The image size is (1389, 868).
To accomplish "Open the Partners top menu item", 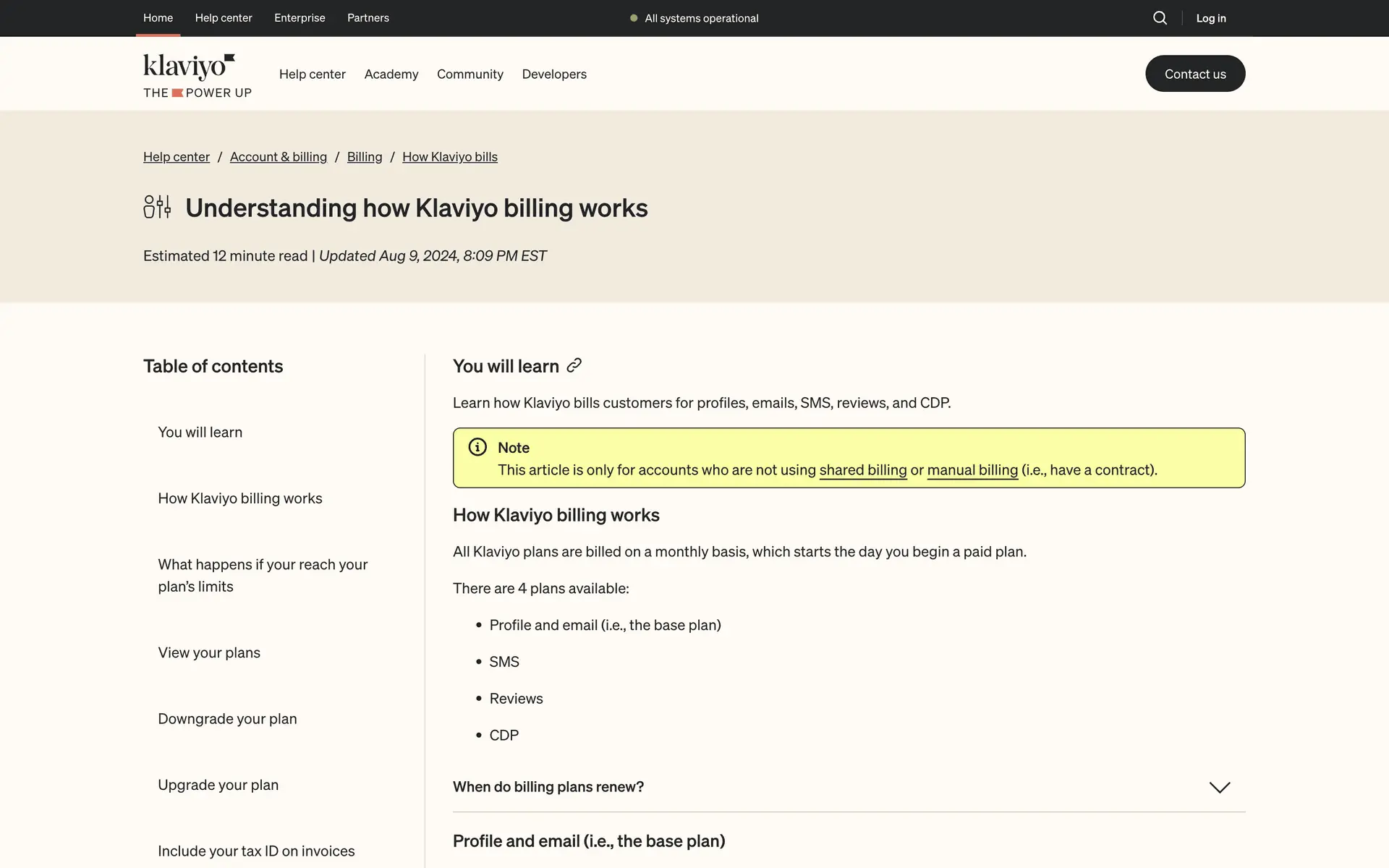I will [368, 17].
